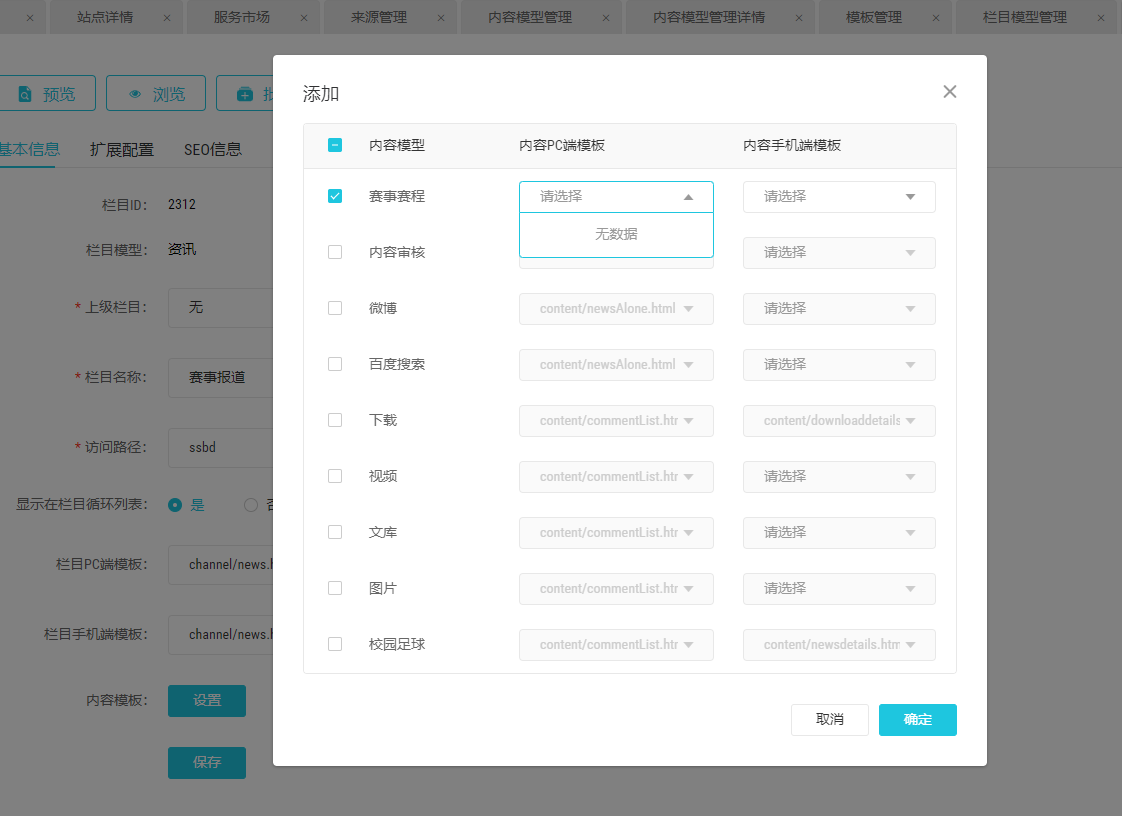Check the 微博 content model checkbox

[x=335, y=309]
